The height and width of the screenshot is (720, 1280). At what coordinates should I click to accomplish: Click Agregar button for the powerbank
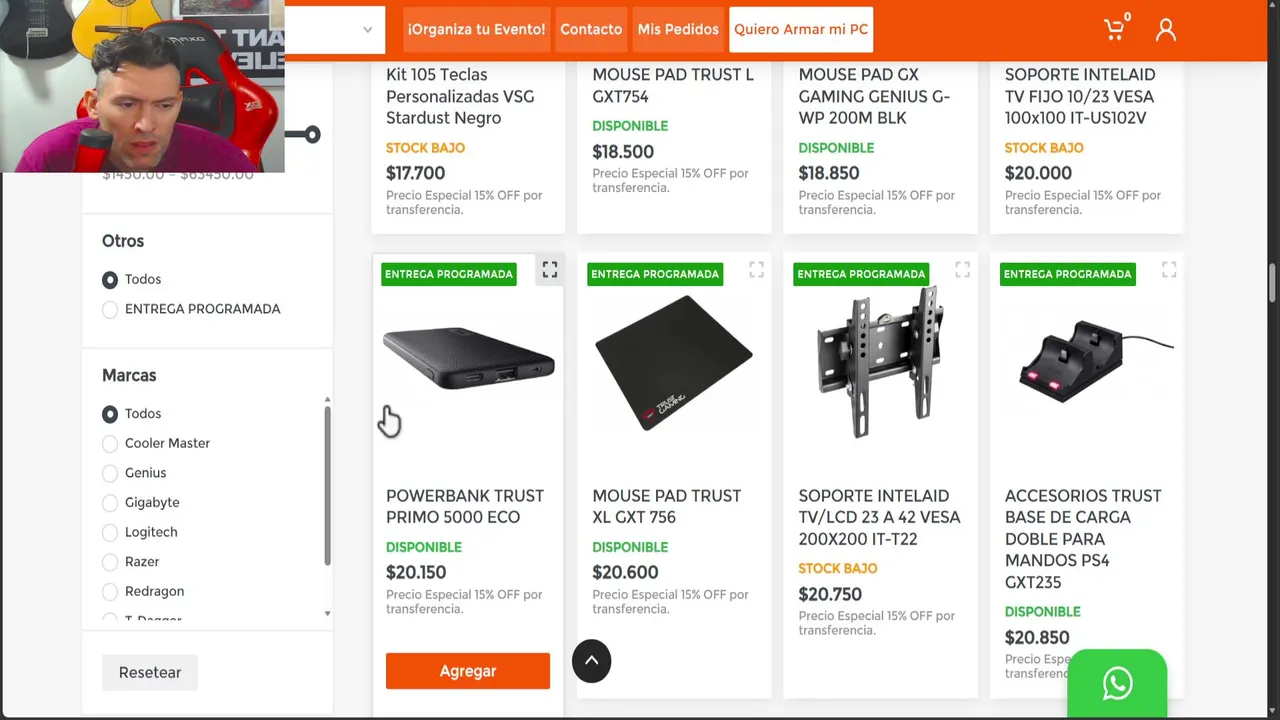tap(467, 671)
